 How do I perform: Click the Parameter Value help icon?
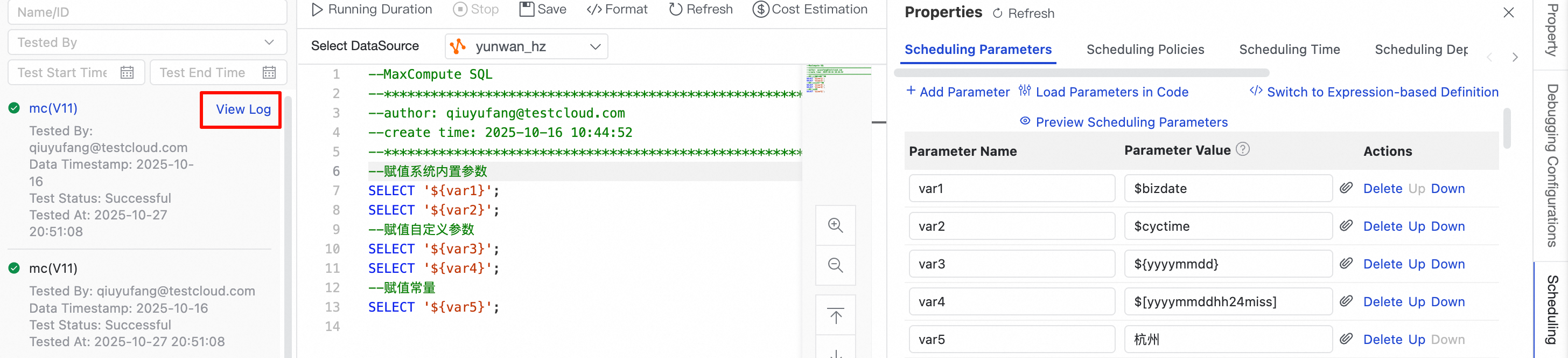[1243, 150]
